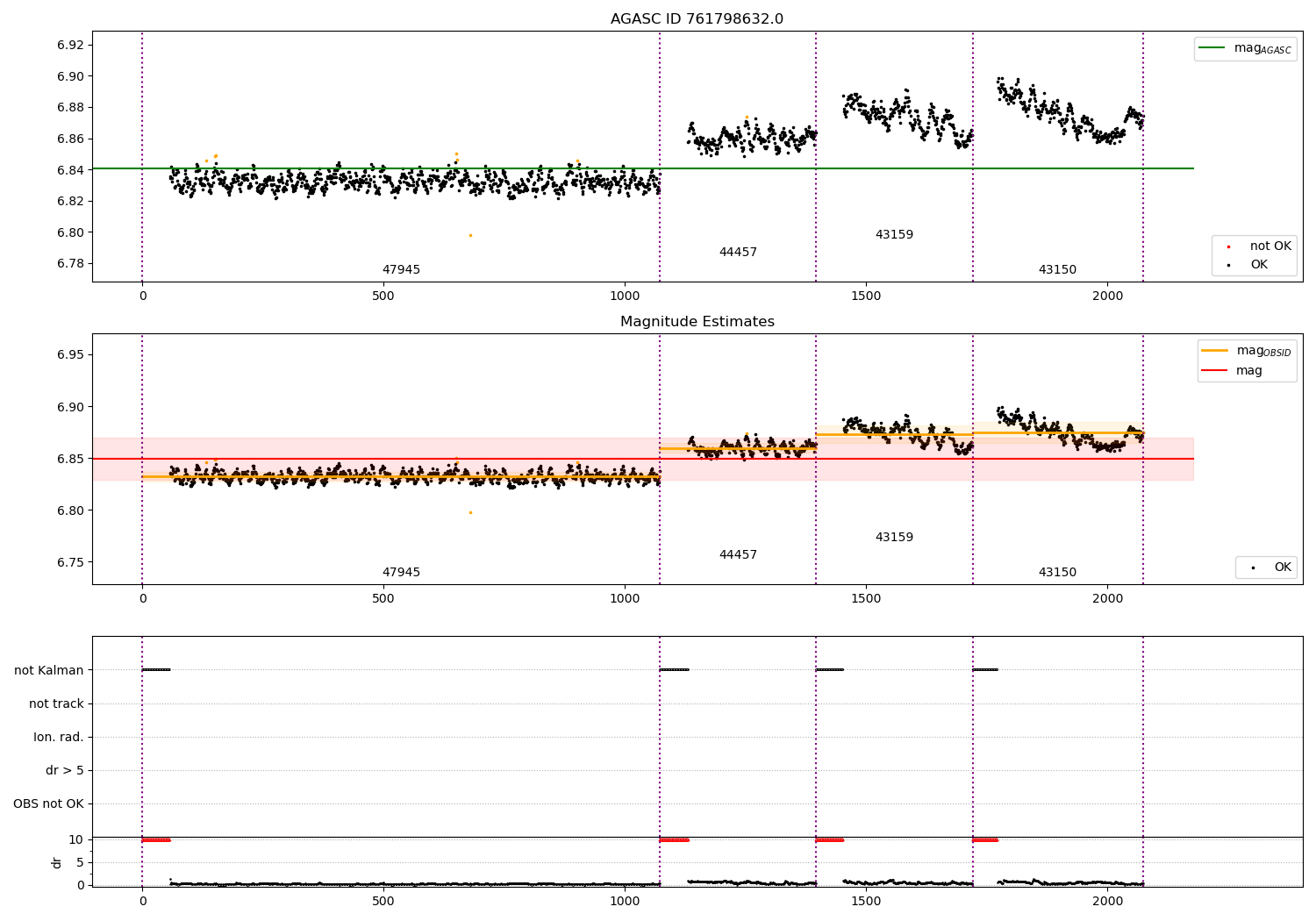Image resolution: width=1316 pixels, height=921 pixels.
Task: Select the mag OBSID legend entry
Action: pyautogui.click(x=1246, y=351)
